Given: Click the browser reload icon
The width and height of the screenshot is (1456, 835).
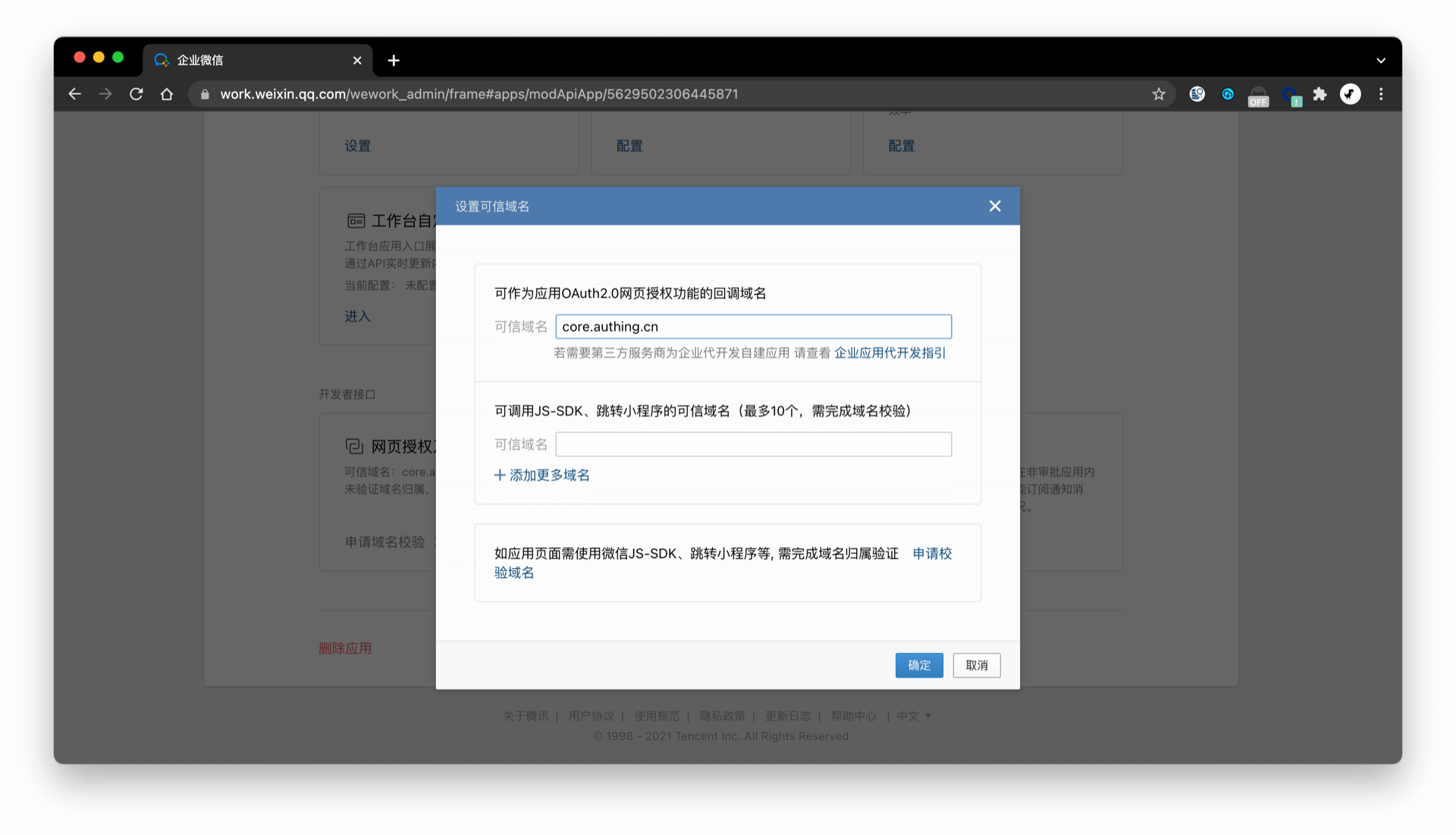Looking at the screenshot, I should tap(136, 94).
